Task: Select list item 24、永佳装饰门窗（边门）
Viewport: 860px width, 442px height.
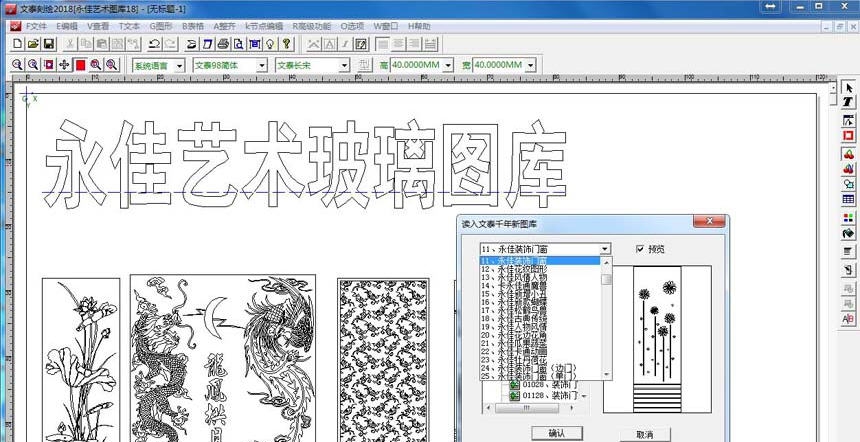Action: (541, 367)
